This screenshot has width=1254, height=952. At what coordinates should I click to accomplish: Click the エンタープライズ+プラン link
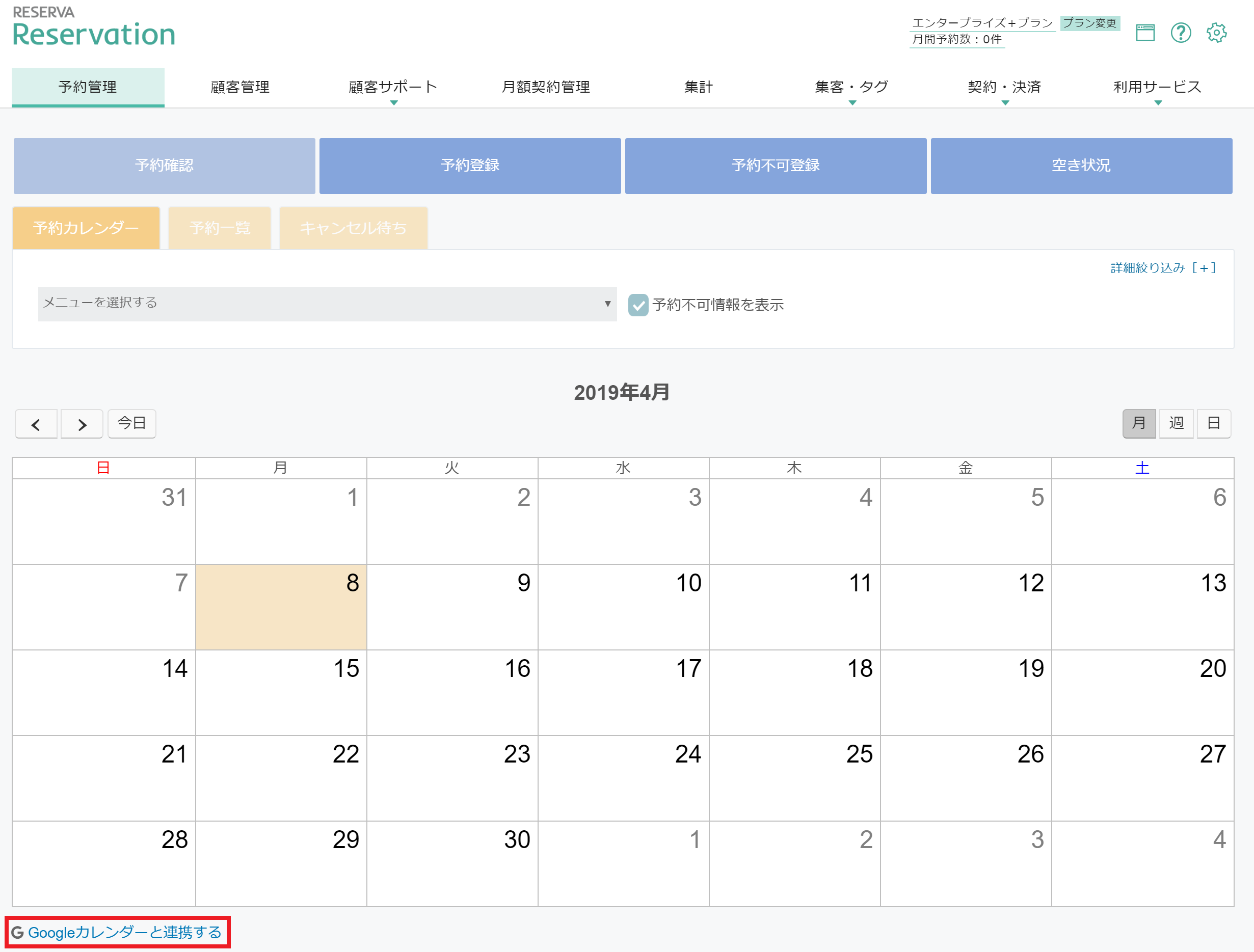tap(982, 23)
